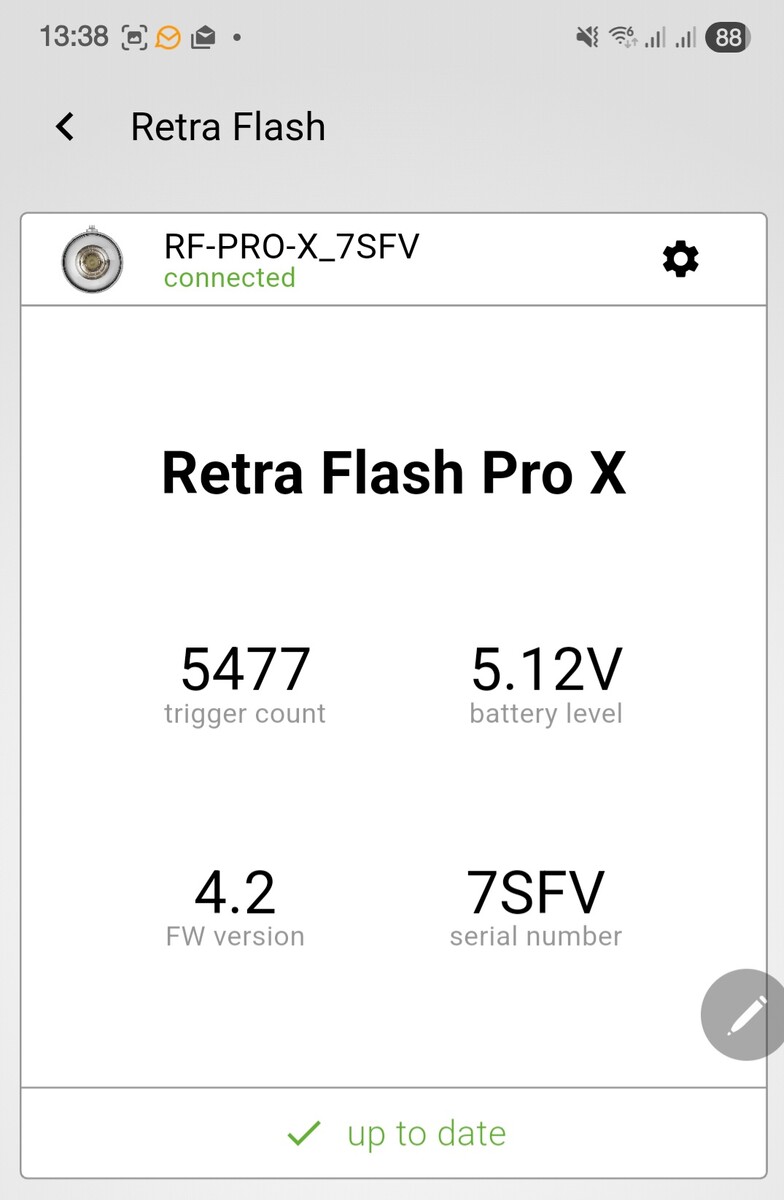Tap the 5.12V battery level reading
The height and width of the screenshot is (1200, 784).
[x=546, y=670]
